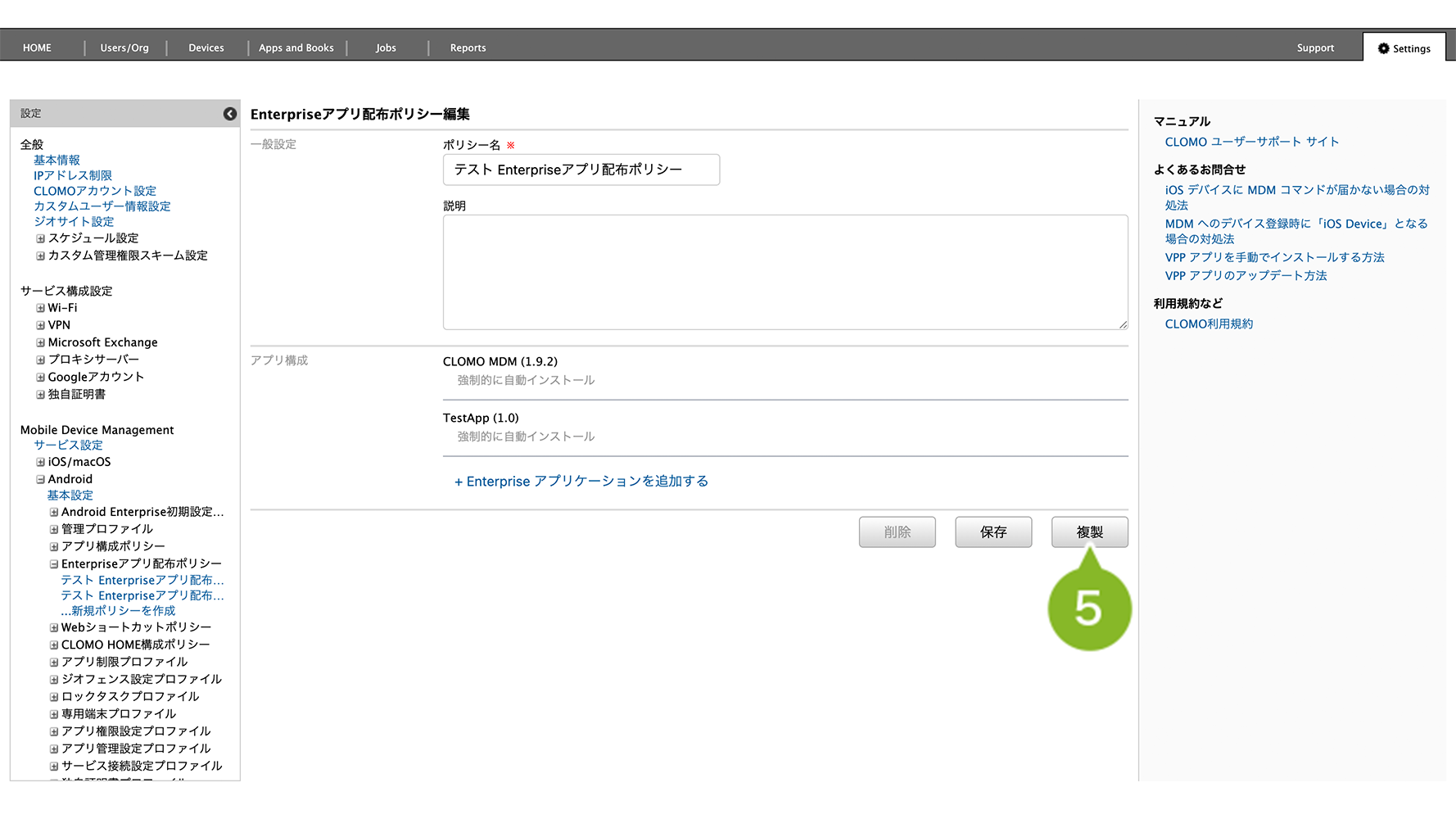
Task: Expand Microsoft Exchange settings node
Action: (40, 342)
